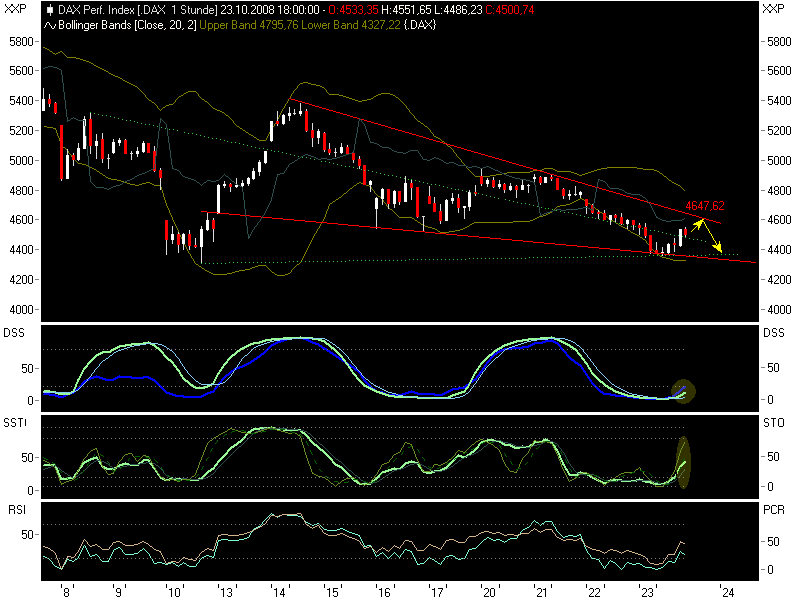Click the 50 level beside the RSI label
Viewport: 800px width, 600px height.
(x=27, y=535)
